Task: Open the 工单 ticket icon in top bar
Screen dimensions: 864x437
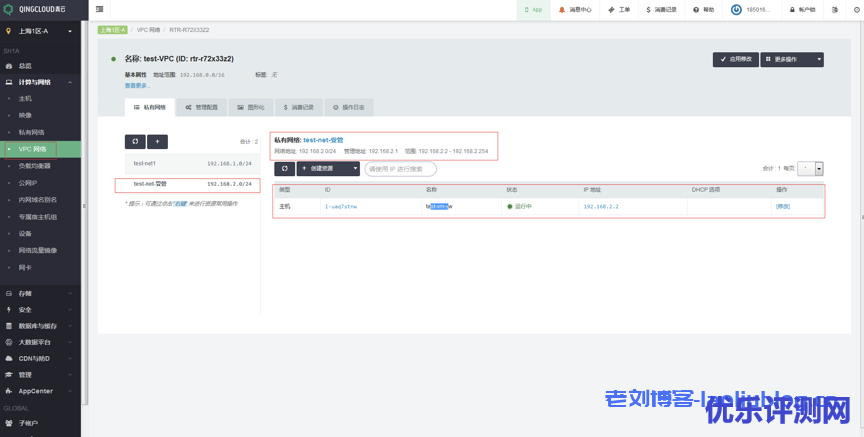Action: (611, 9)
